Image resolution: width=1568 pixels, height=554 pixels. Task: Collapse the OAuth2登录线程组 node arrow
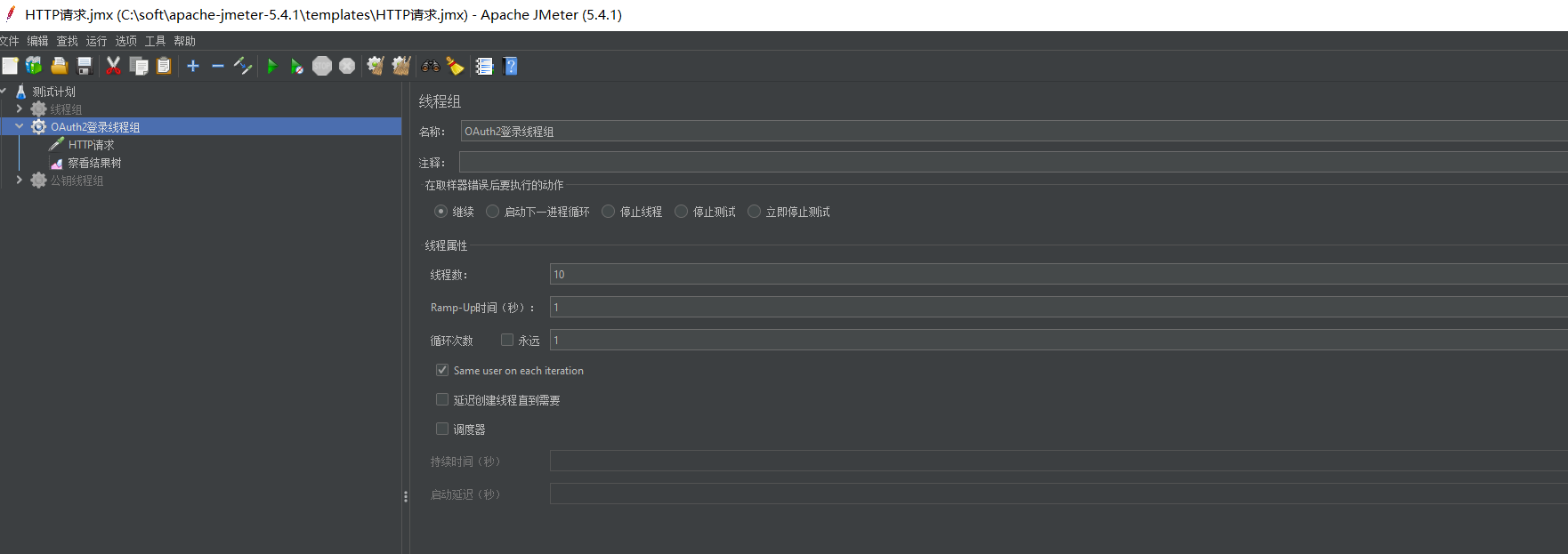point(20,126)
